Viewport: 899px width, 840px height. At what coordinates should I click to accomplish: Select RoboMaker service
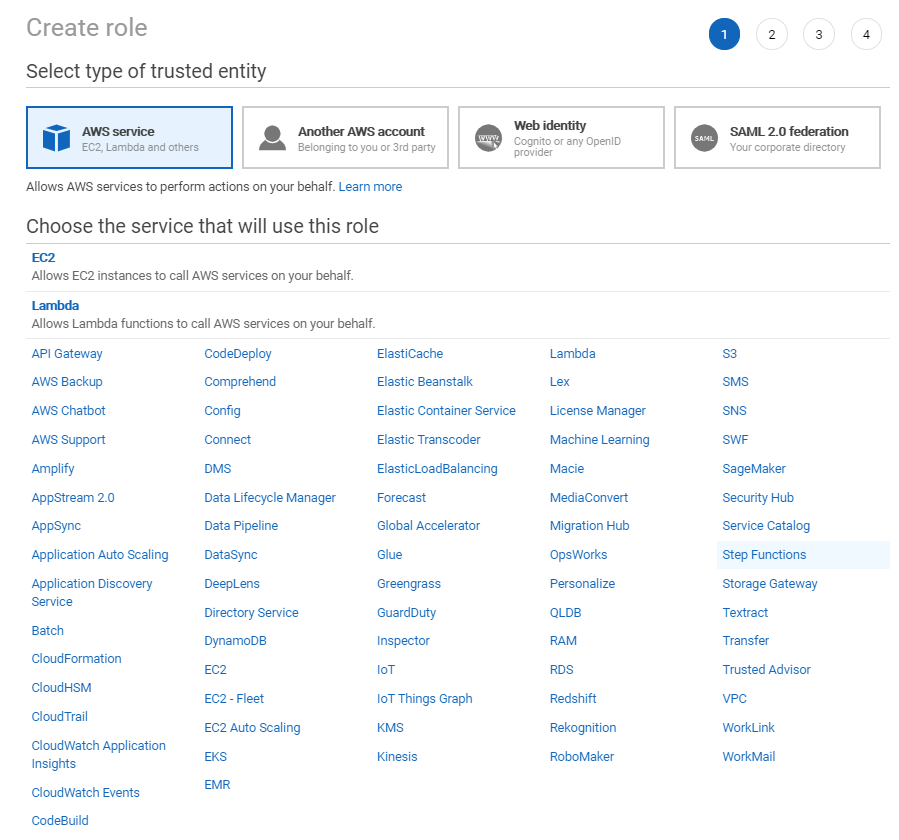(582, 756)
